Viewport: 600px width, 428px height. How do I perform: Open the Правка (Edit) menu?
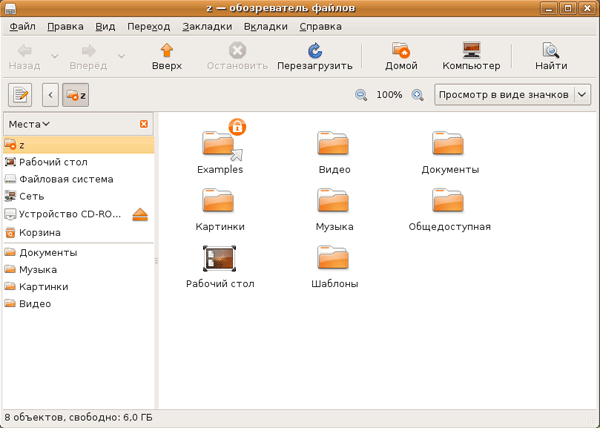[x=65, y=25]
